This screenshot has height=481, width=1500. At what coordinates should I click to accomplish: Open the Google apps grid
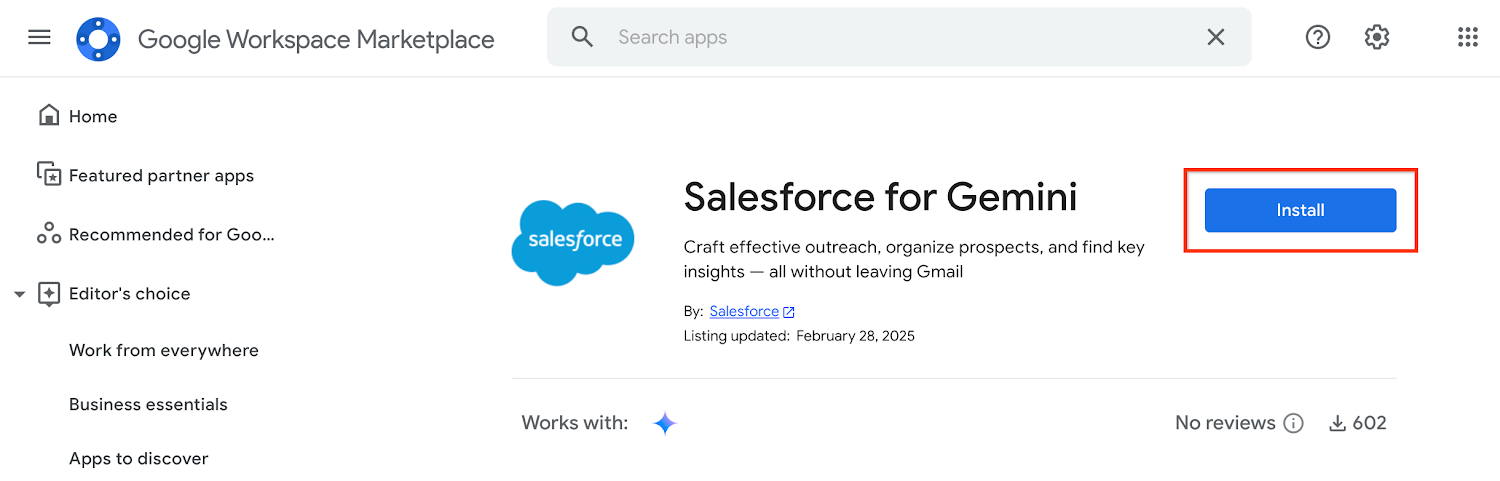(x=1467, y=37)
